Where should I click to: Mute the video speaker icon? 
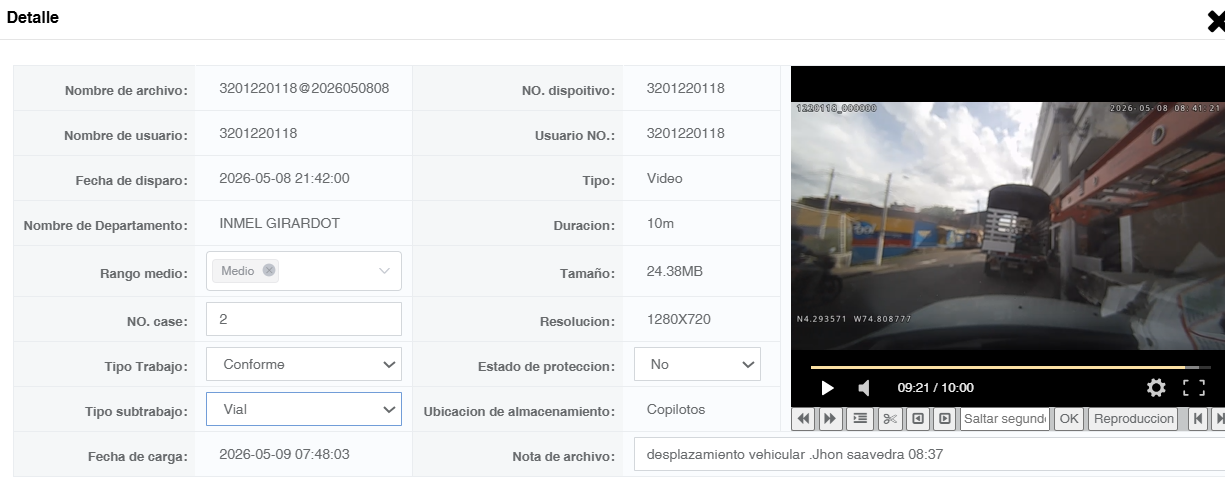click(x=864, y=388)
